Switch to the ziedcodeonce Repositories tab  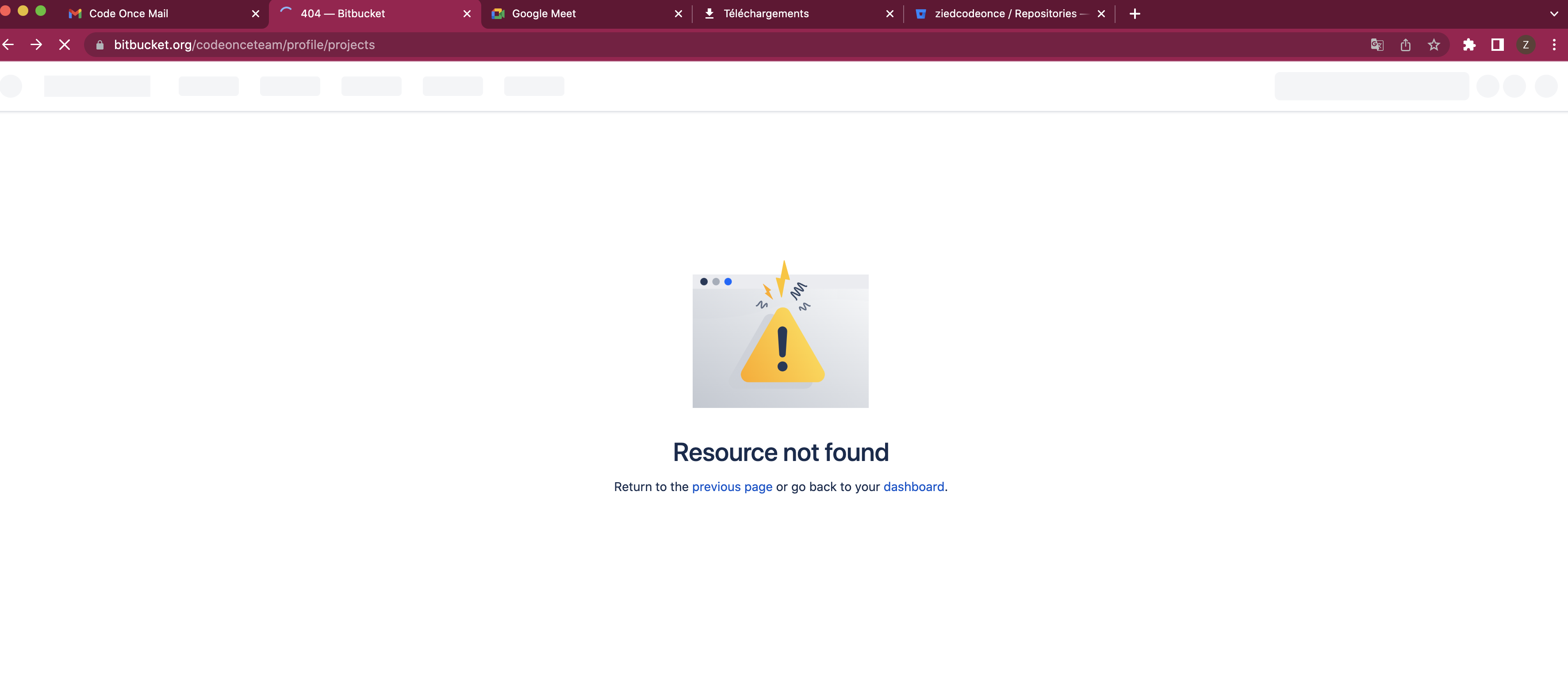pos(1001,13)
